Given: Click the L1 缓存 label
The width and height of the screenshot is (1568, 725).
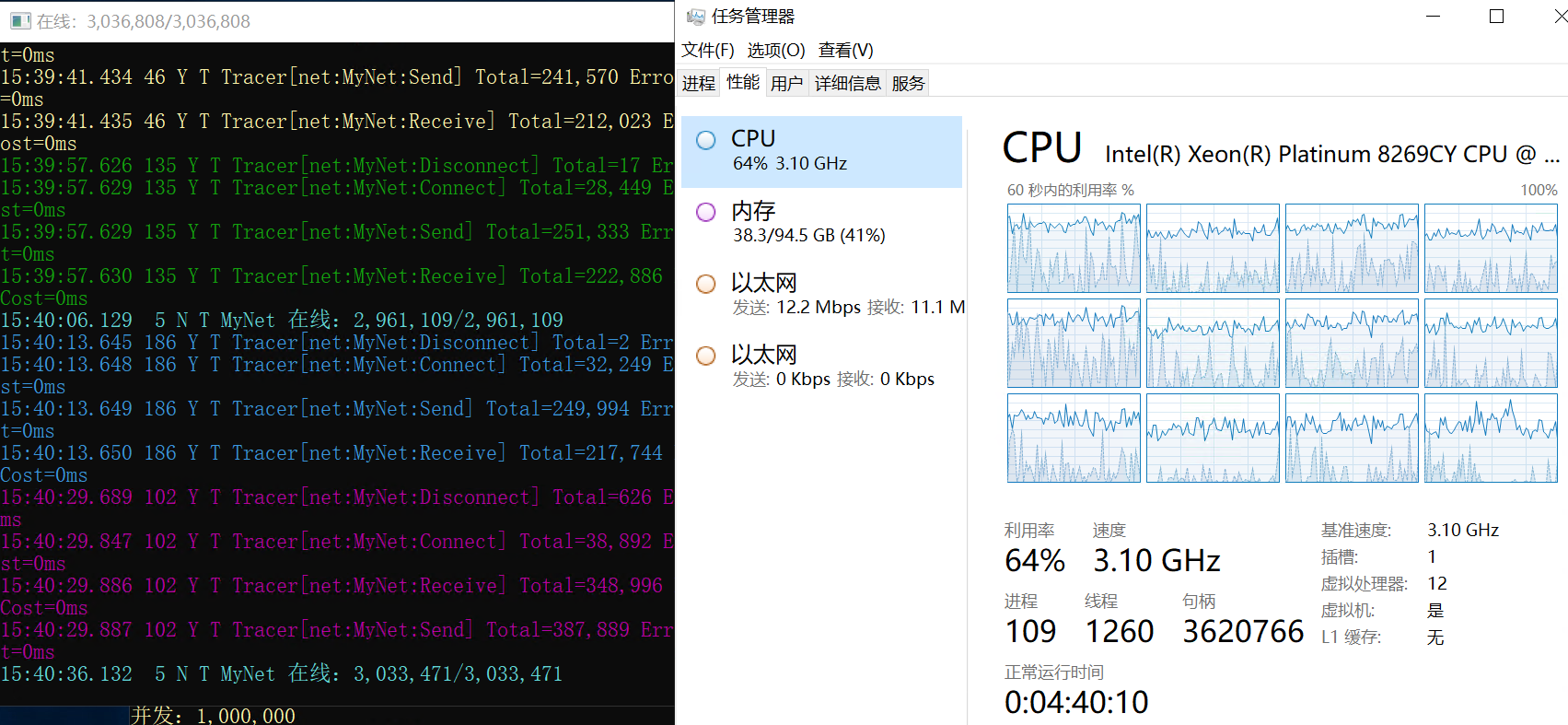Looking at the screenshot, I should click(1351, 637).
